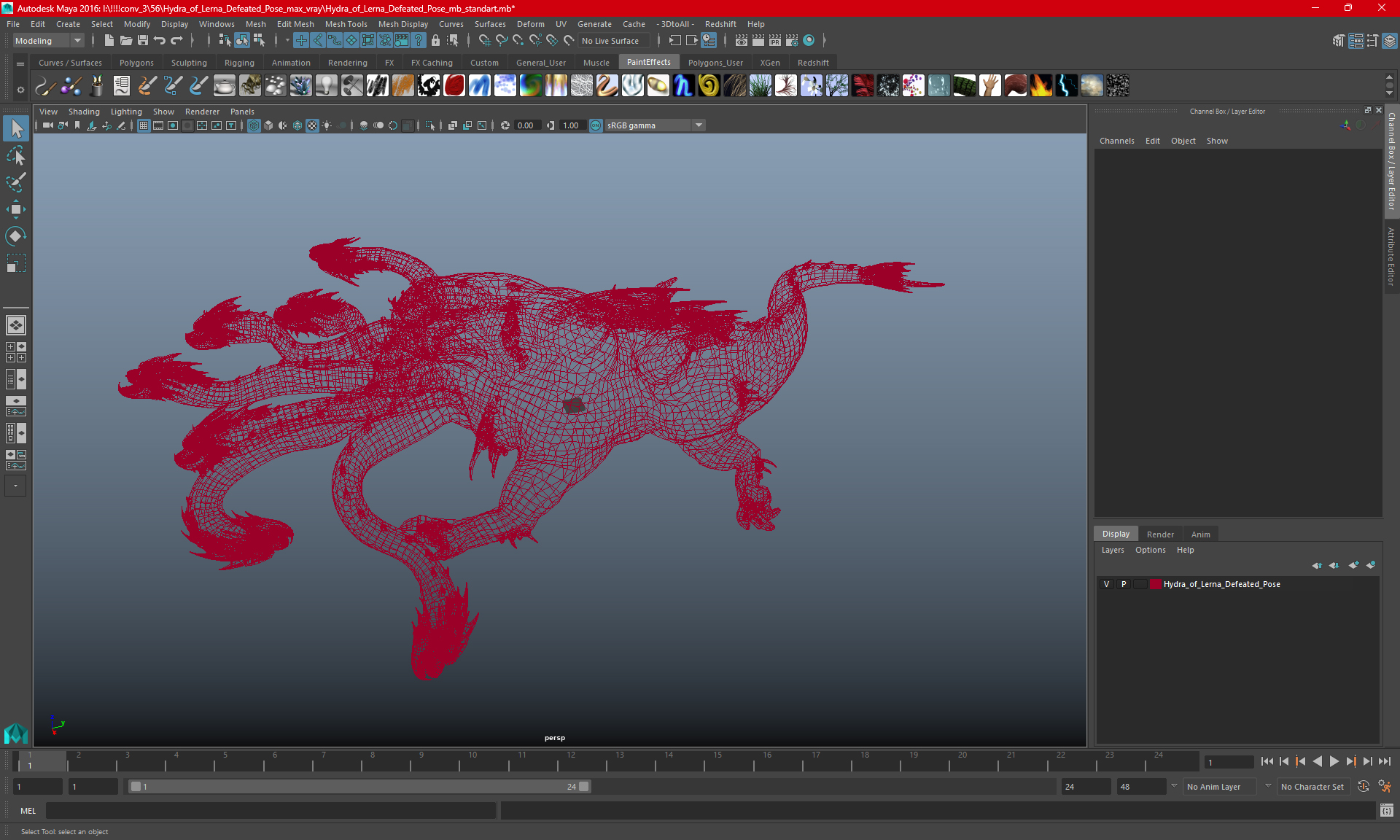Activate the Paint Selection tool
Screen dimensions: 1400x840
(16, 182)
